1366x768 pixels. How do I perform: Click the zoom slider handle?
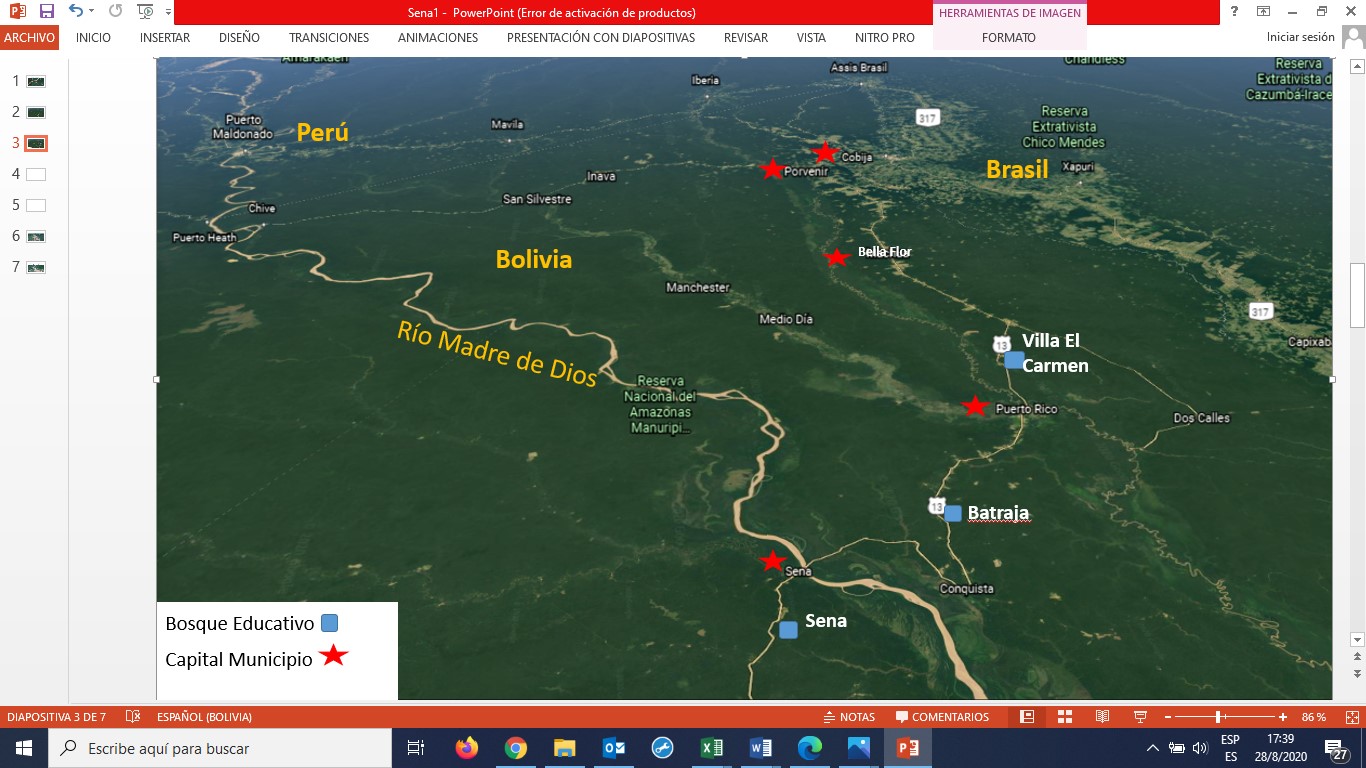[1218, 717]
